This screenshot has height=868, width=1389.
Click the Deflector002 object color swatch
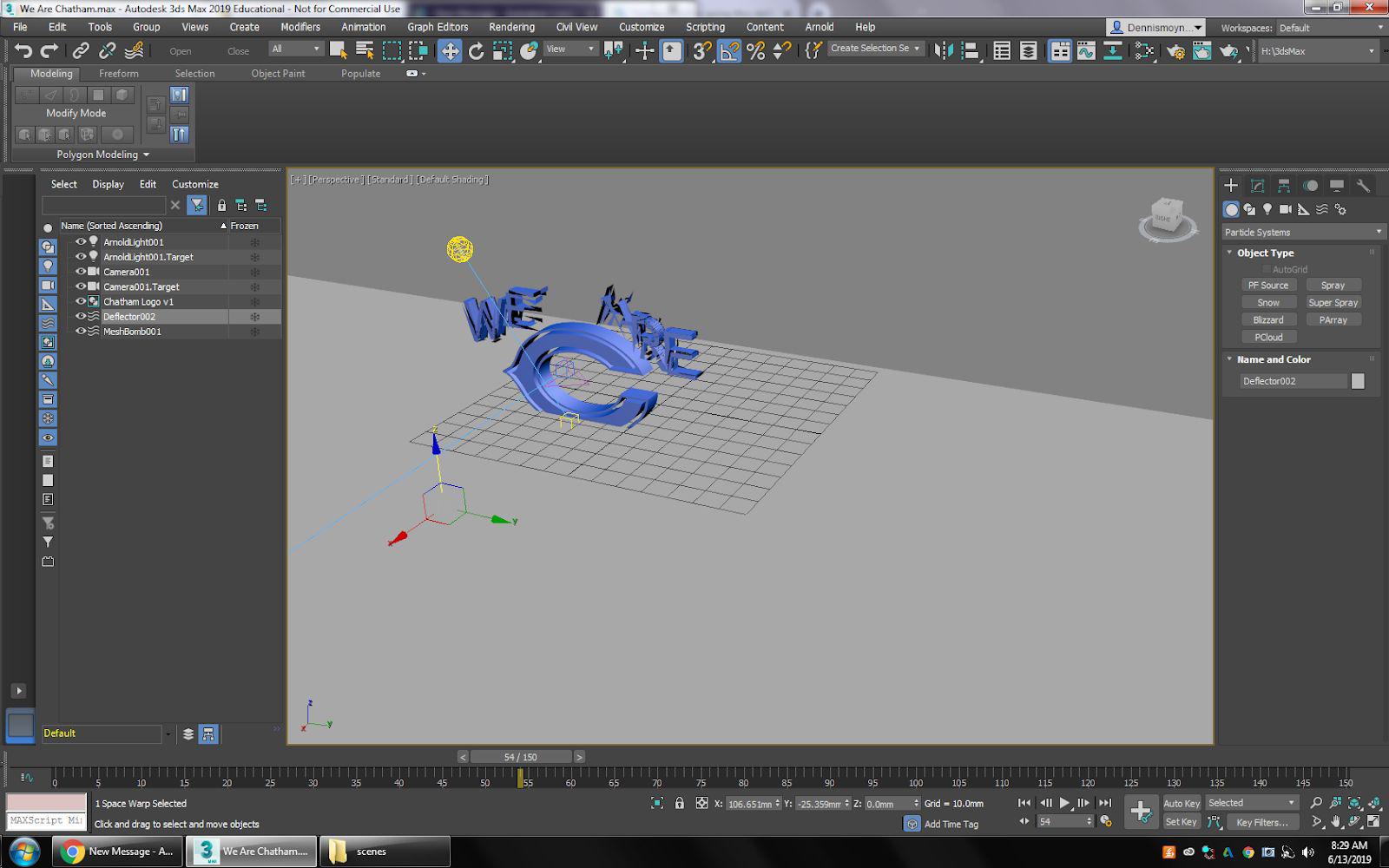[1358, 381]
